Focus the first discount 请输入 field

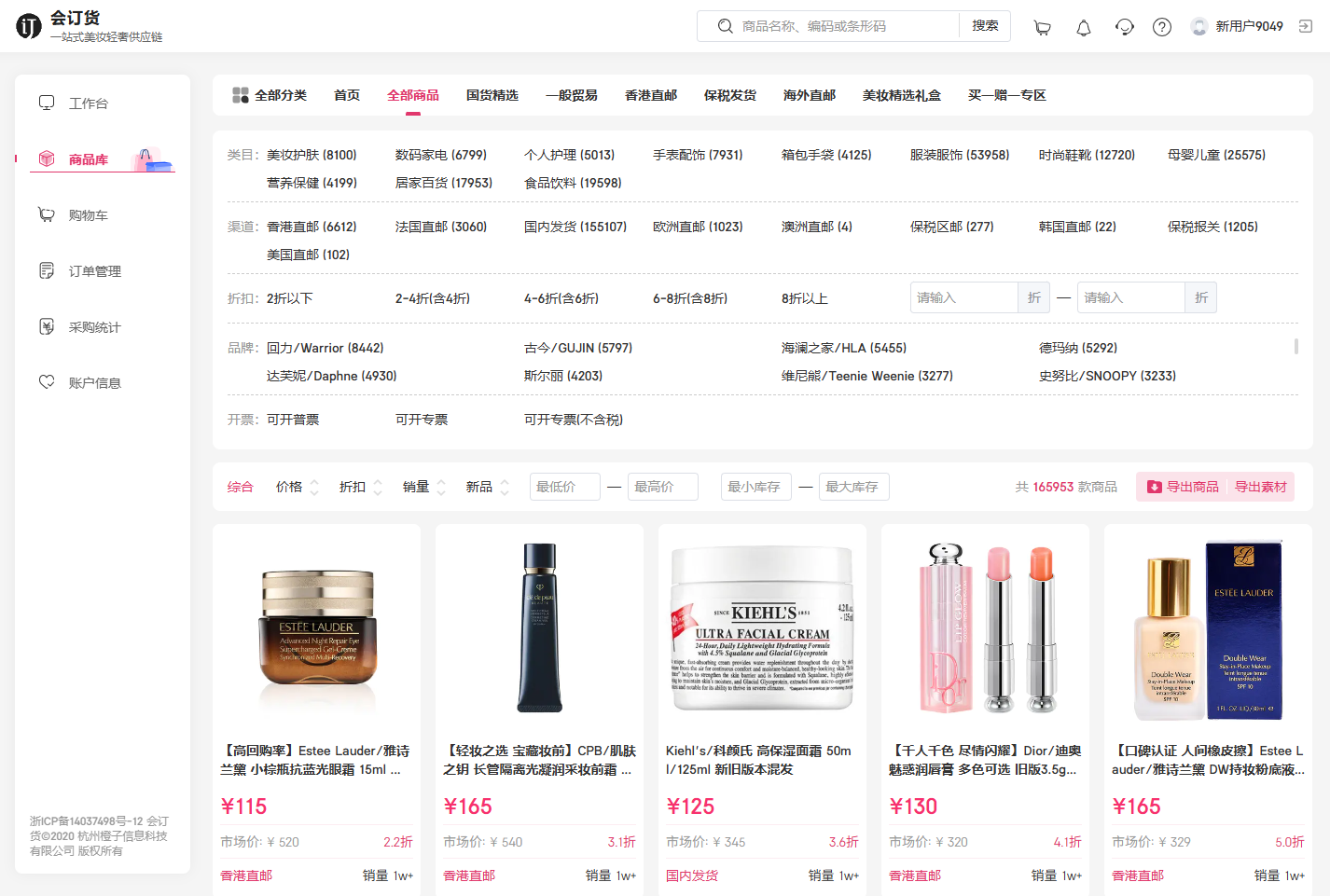(964, 297)
